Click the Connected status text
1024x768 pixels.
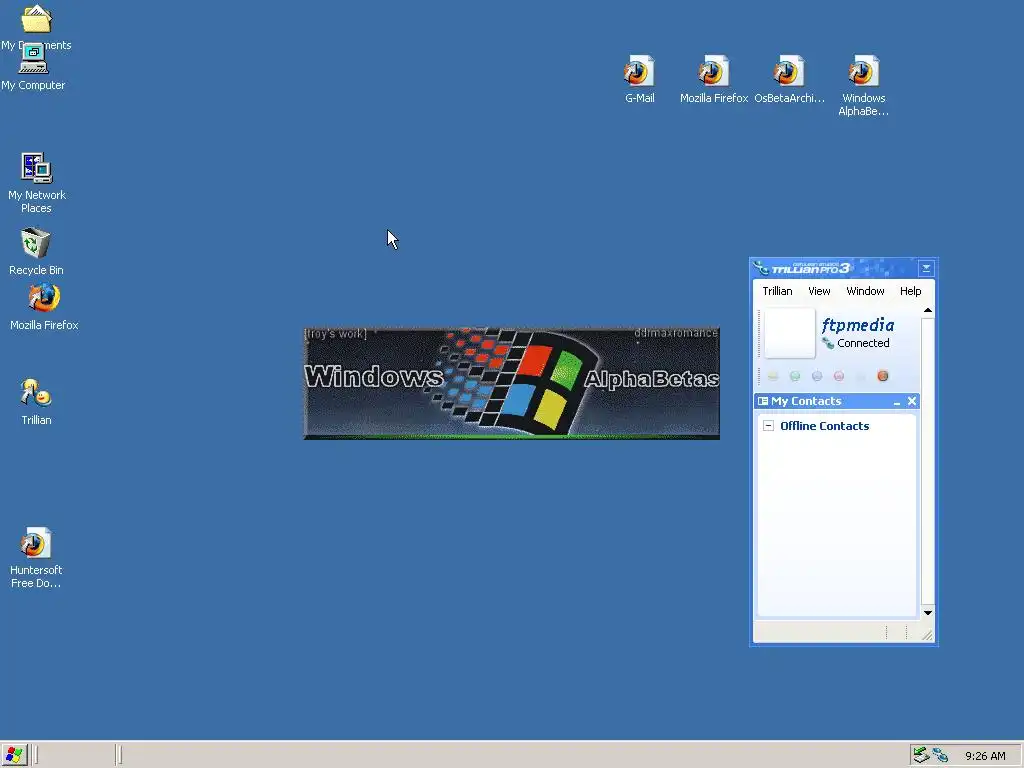(x=863, y=343)
